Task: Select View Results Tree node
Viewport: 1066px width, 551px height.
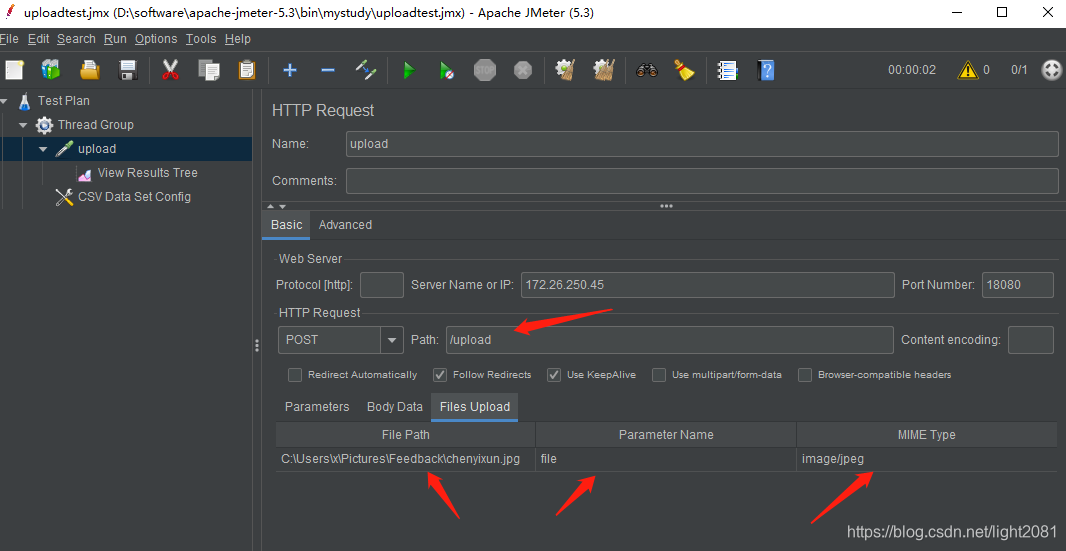Action: 148,173
